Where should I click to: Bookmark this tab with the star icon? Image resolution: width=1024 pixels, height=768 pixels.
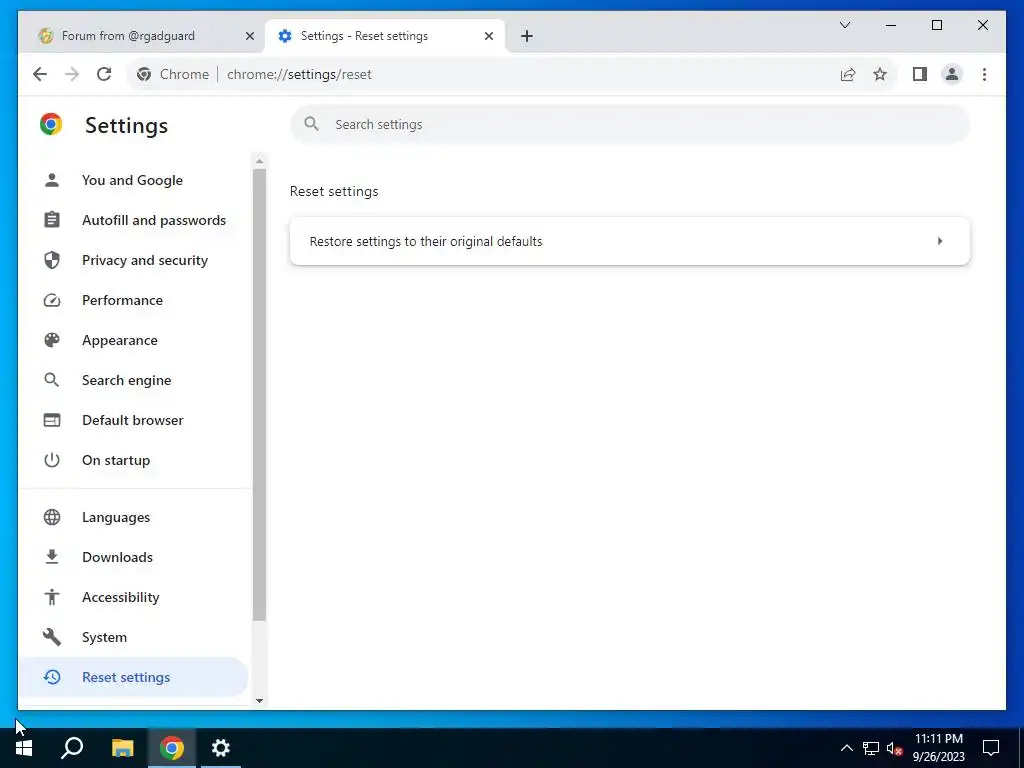[x=880, y=74]
